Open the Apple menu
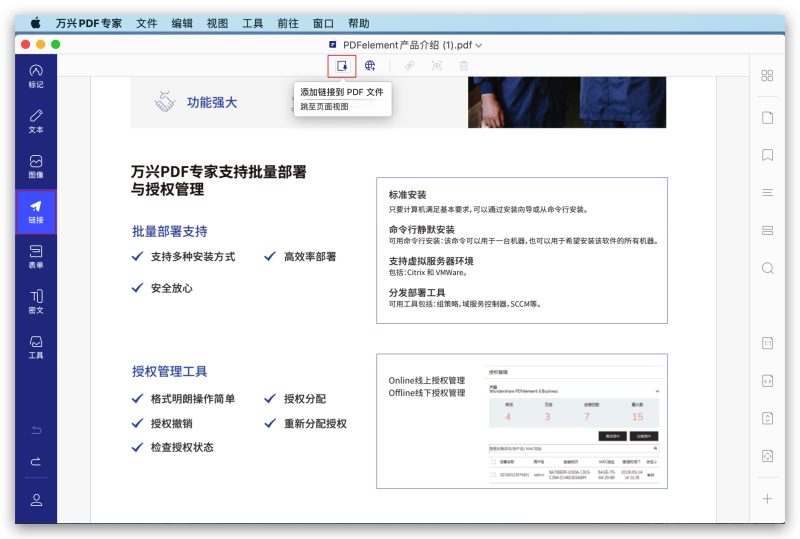 35,23
